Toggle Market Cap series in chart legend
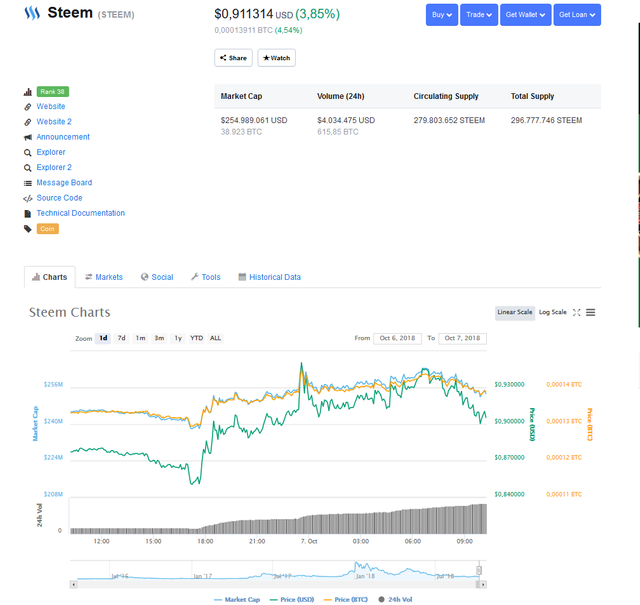Screen dimensions: 640x605 pos(237,599)
